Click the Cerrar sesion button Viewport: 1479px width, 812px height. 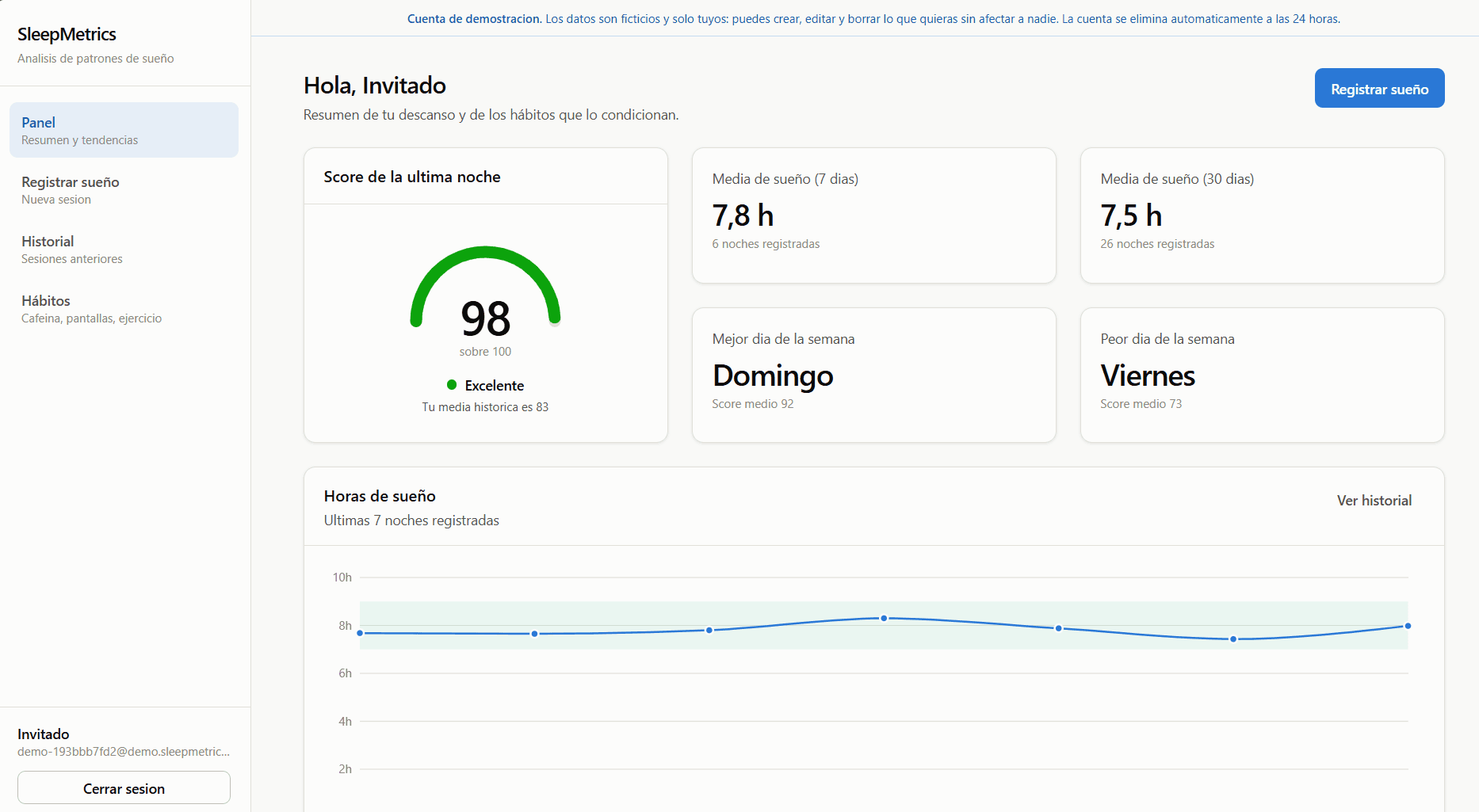pyautogui.click(x=124, y=788)
